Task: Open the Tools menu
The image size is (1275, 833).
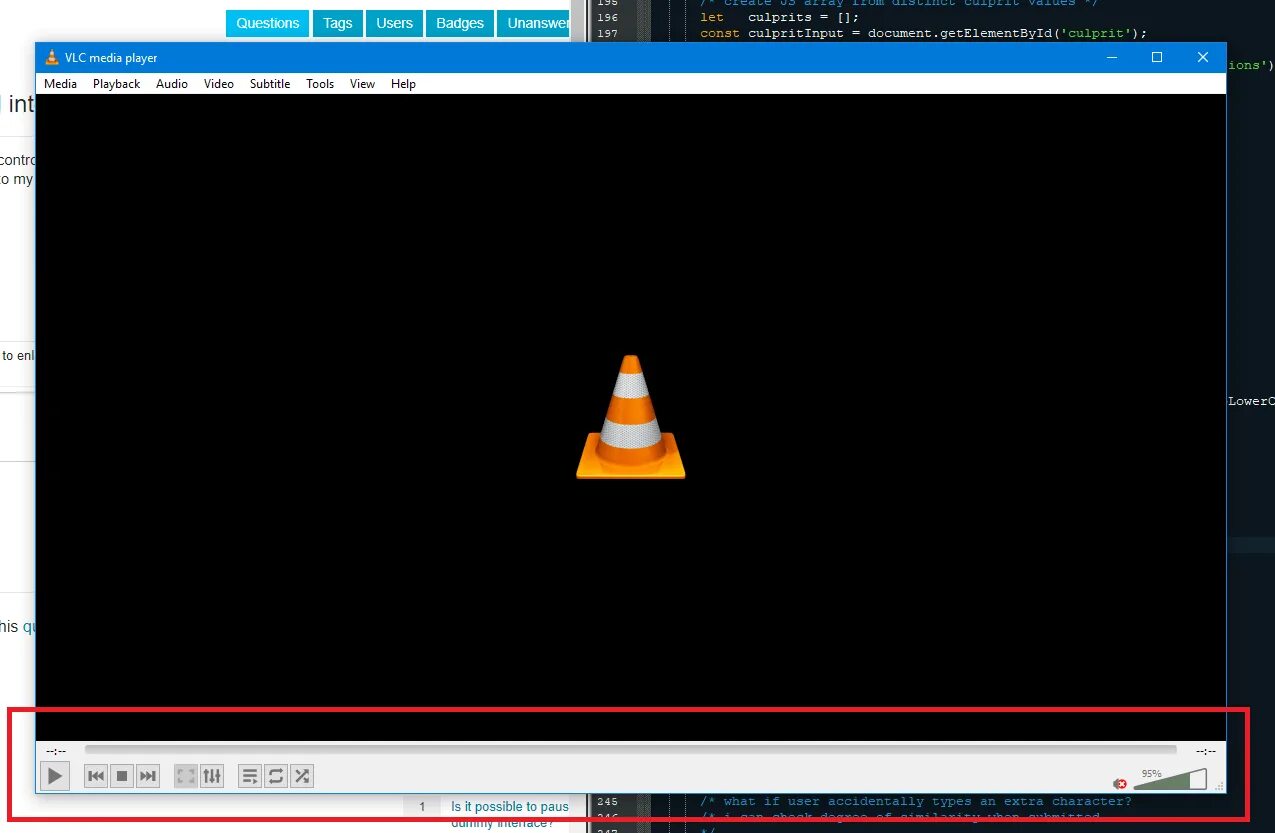Action: pyautogui.click(x=320, y=84)
